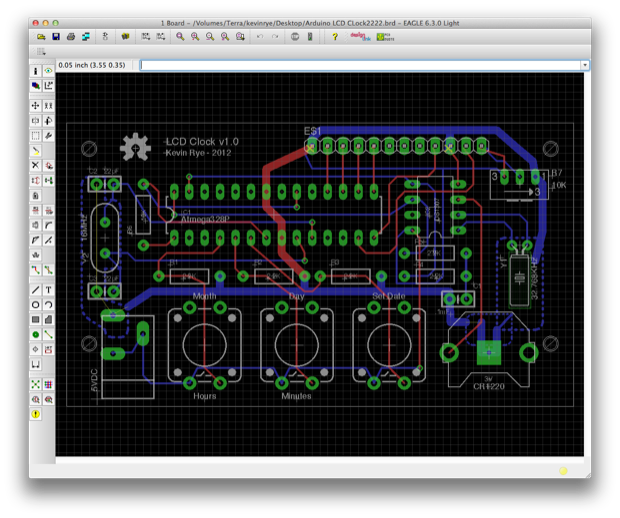Run a script with the SCR icon
Image resolution: width=620 pixels, height=518 pixels.
tap(146, 37)
